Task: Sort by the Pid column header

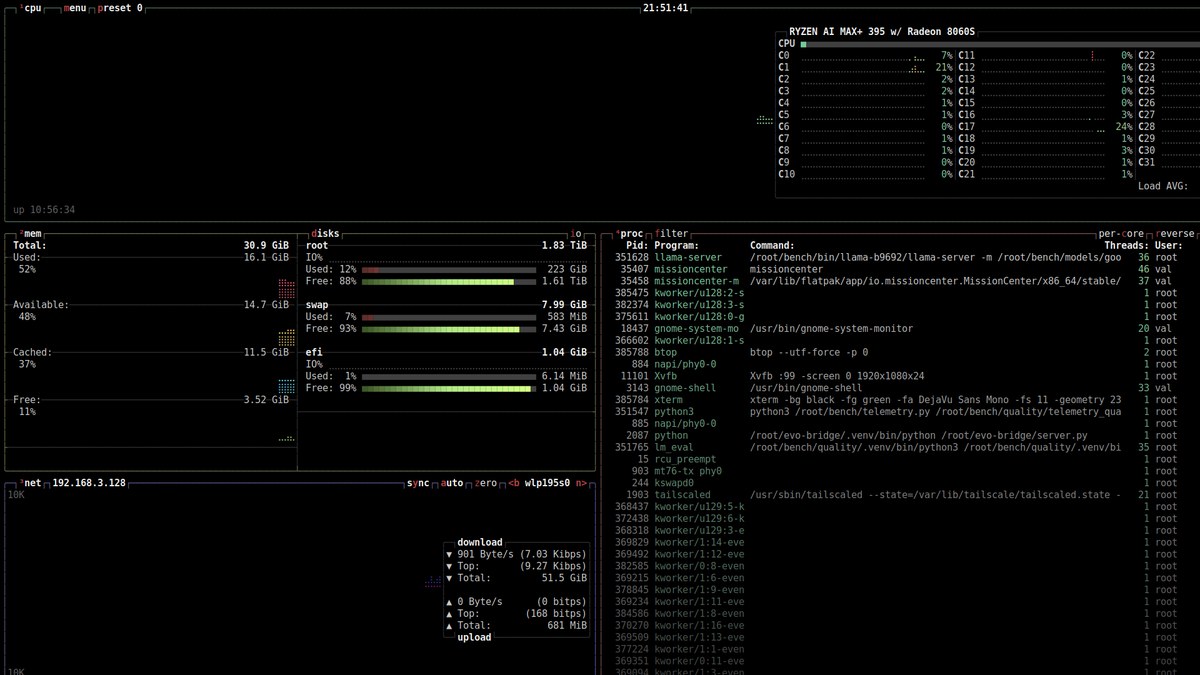Action: click(636, 245)
